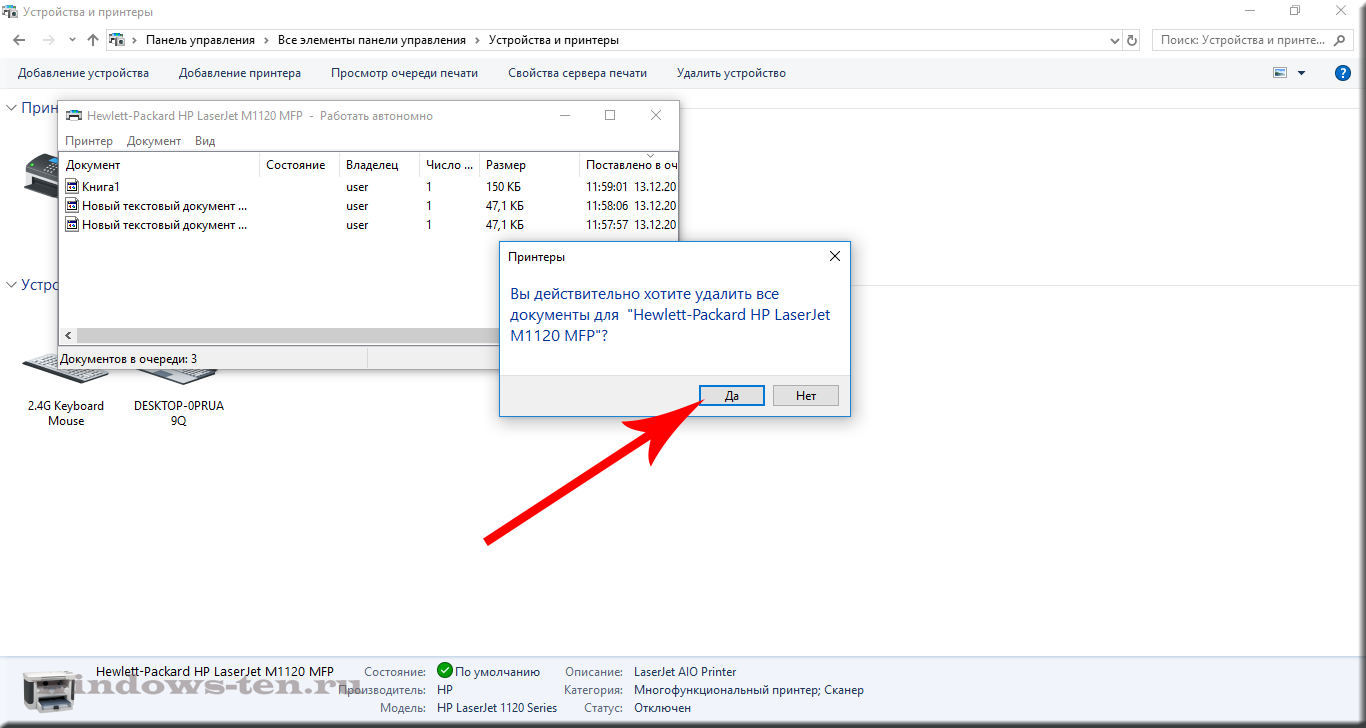Screen dimensions: 1366x728
Task: Click Удалить устройство in the toolbar
Action: (x=731, y=73)
